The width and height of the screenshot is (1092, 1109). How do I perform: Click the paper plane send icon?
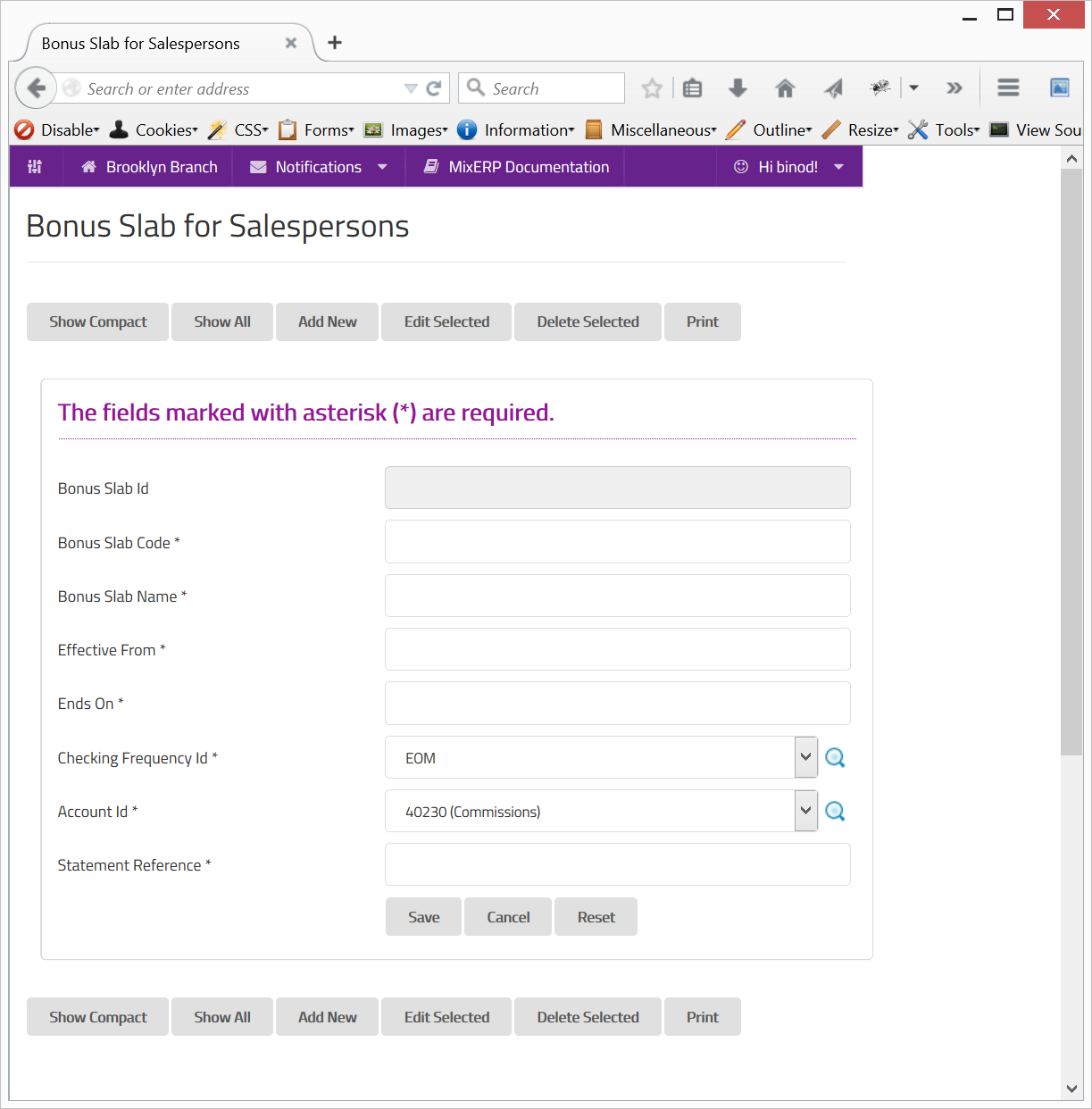(x=833, y=88)
